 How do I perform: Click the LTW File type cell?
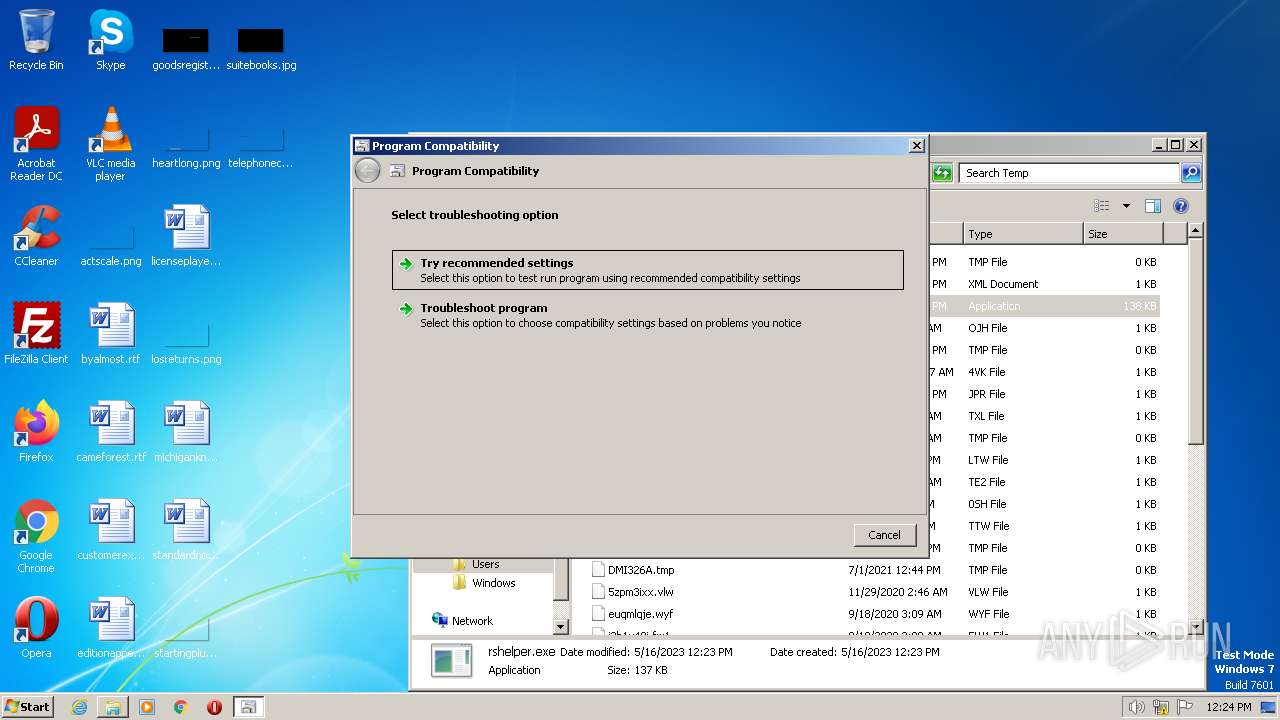point(988,460)
